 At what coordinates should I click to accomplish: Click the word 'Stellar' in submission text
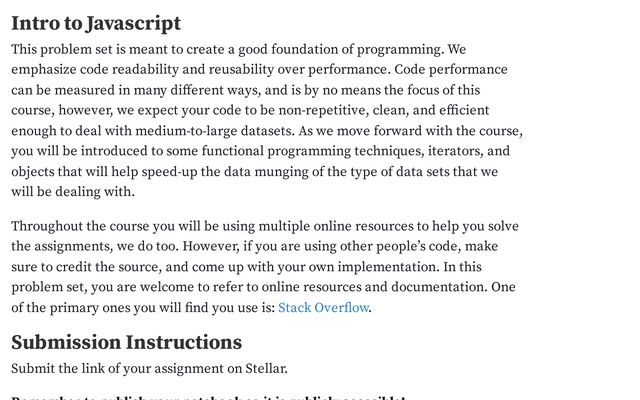point(265,369)
